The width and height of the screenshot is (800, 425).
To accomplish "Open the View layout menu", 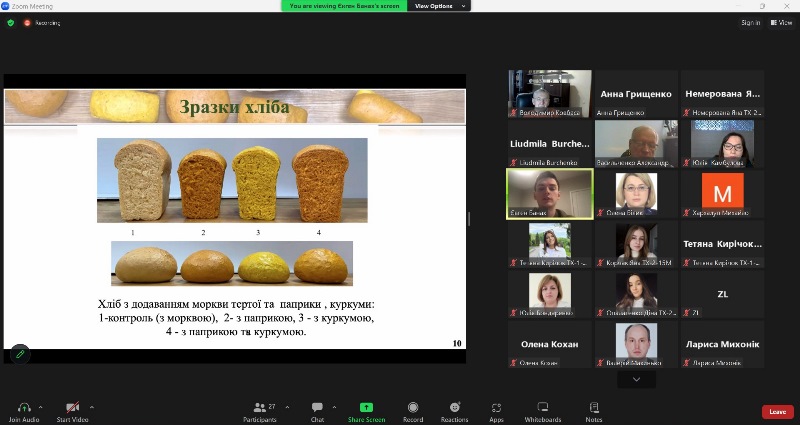I will (782, 22).
